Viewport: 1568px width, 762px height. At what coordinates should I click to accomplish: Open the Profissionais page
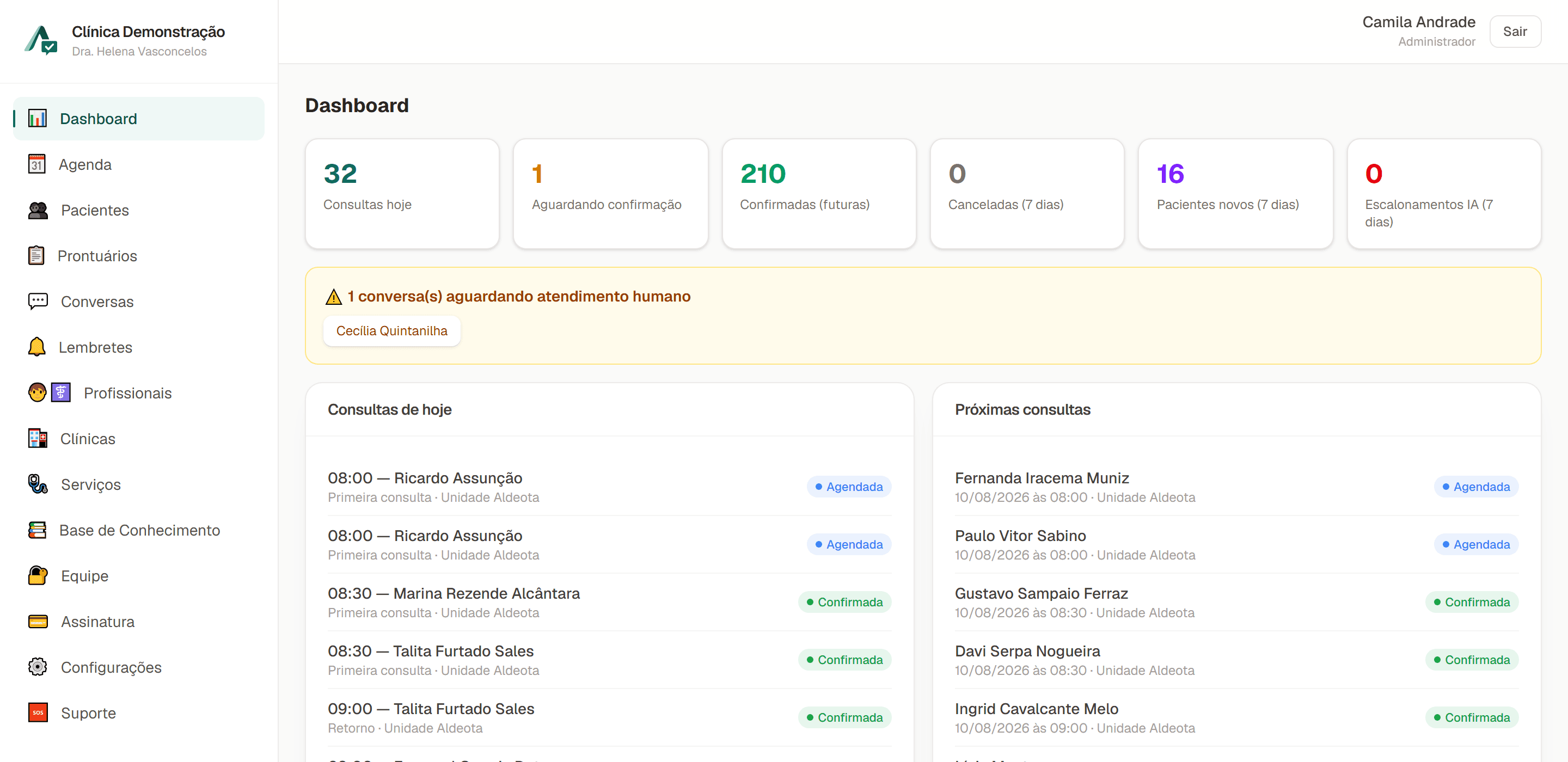(x=139, y=392)
